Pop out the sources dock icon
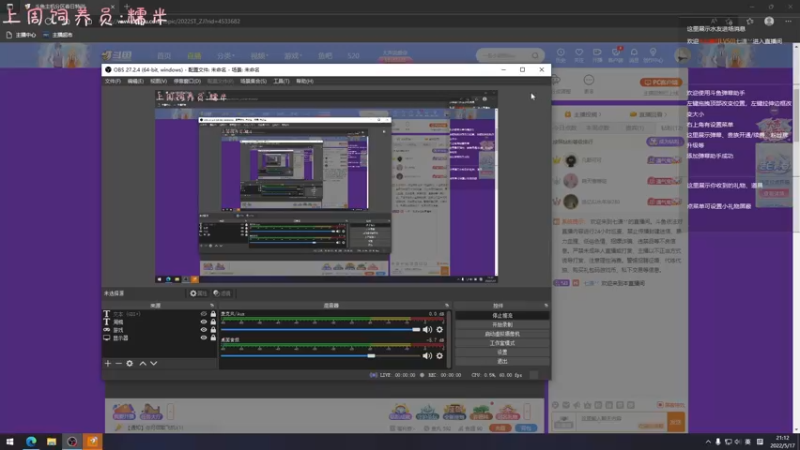The image size is (800, 450). (212, 306)
